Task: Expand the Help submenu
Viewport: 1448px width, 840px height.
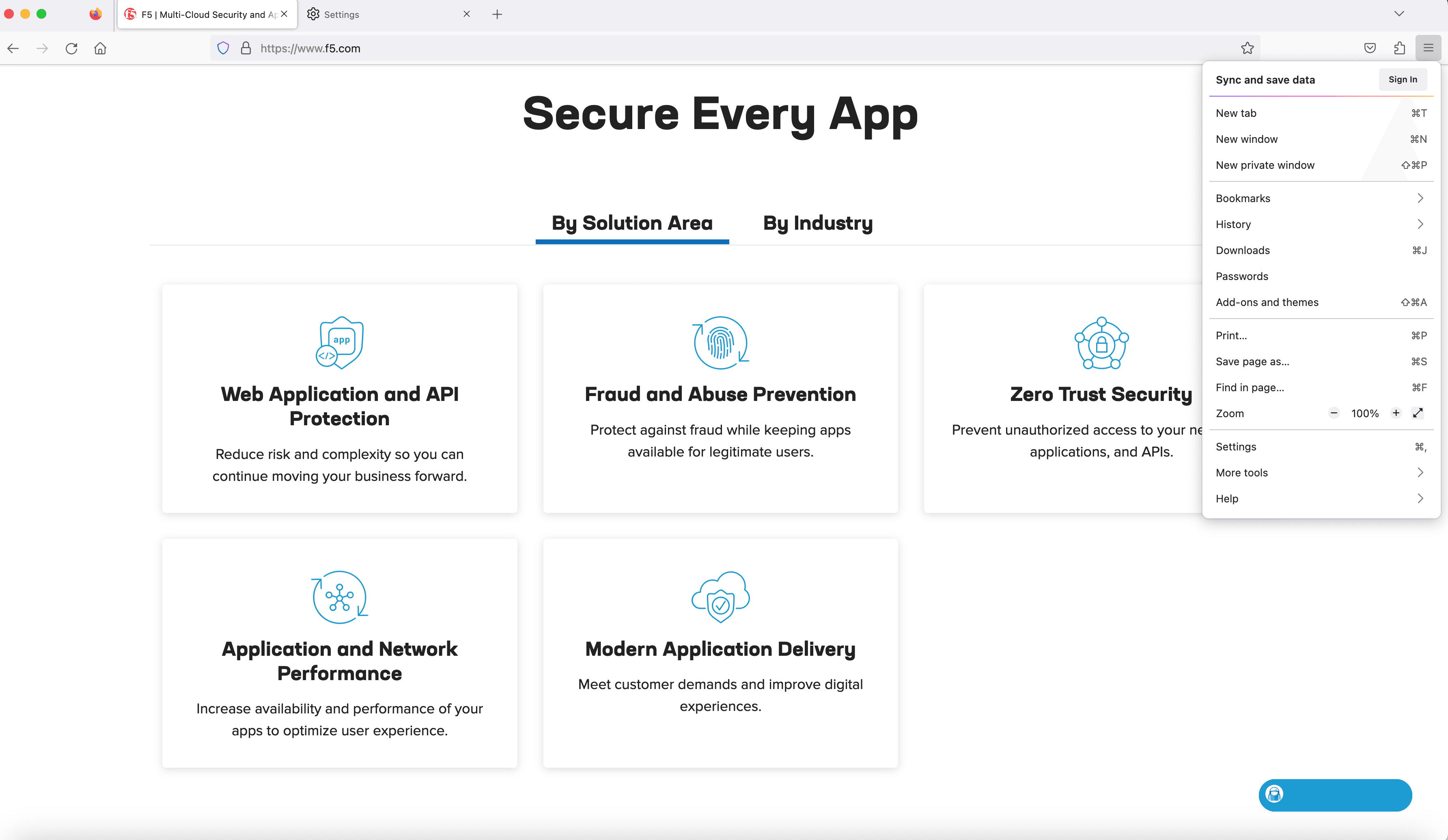Action: click(1321, 498)
